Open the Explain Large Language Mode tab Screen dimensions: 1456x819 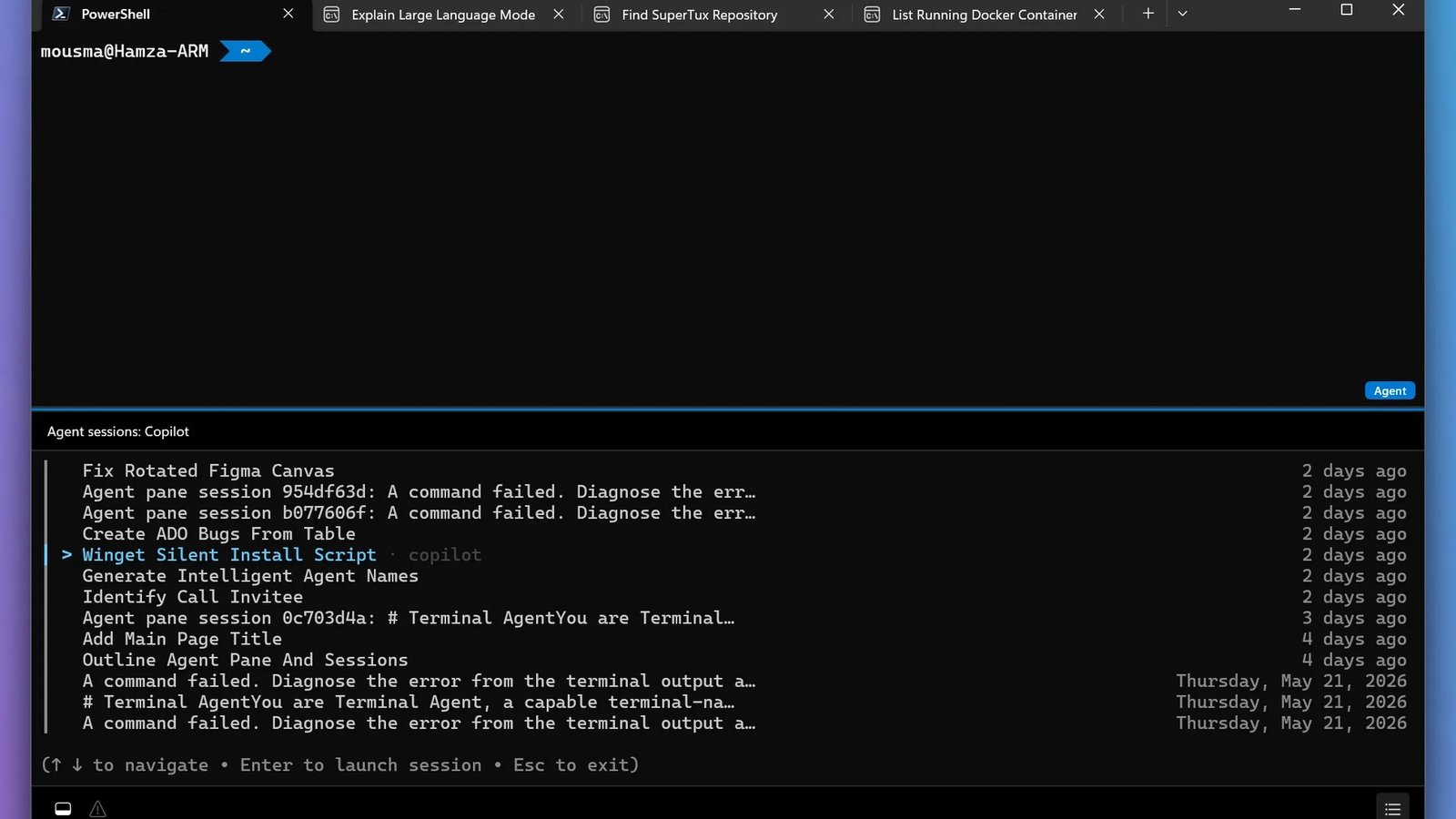pos(443,15)
